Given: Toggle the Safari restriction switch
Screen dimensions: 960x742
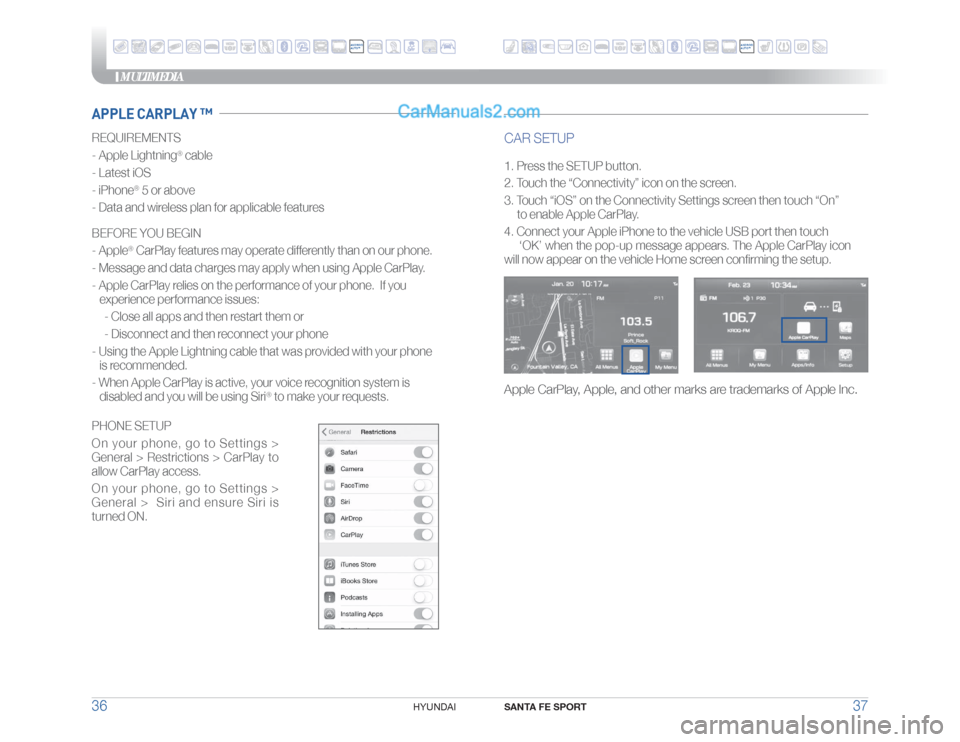Looking at the screenshot, I should [423, 452].
